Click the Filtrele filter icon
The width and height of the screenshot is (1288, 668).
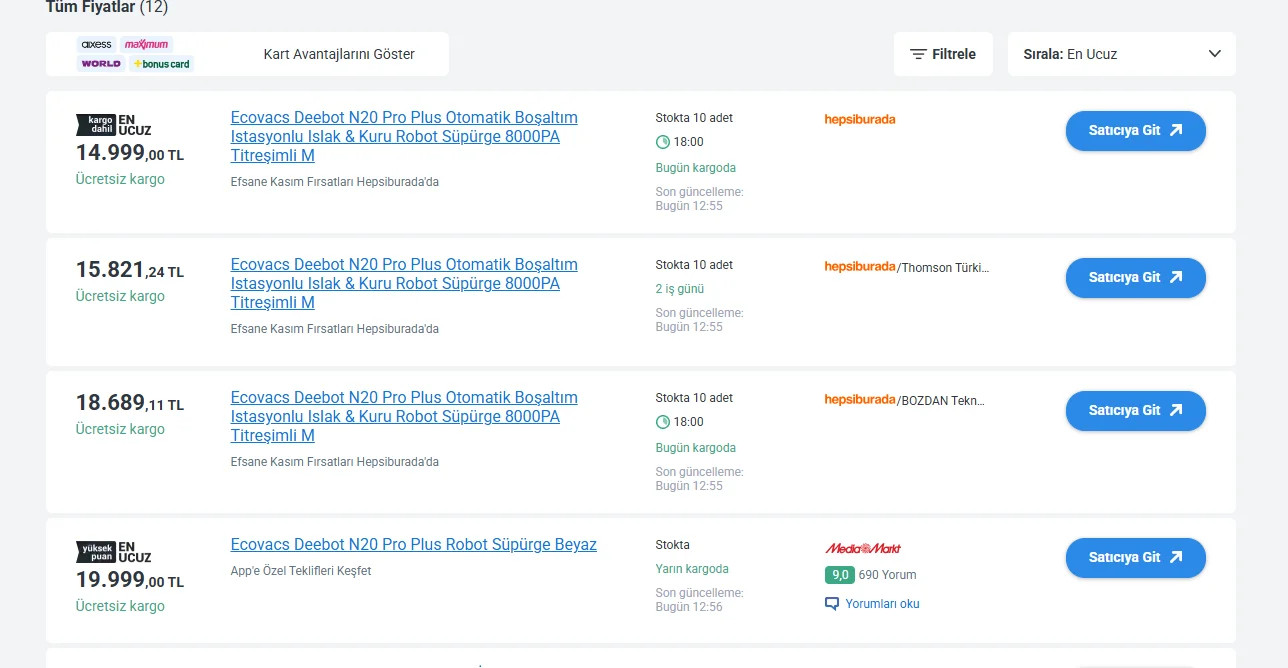pyautogui.click(x=918, y=54)
